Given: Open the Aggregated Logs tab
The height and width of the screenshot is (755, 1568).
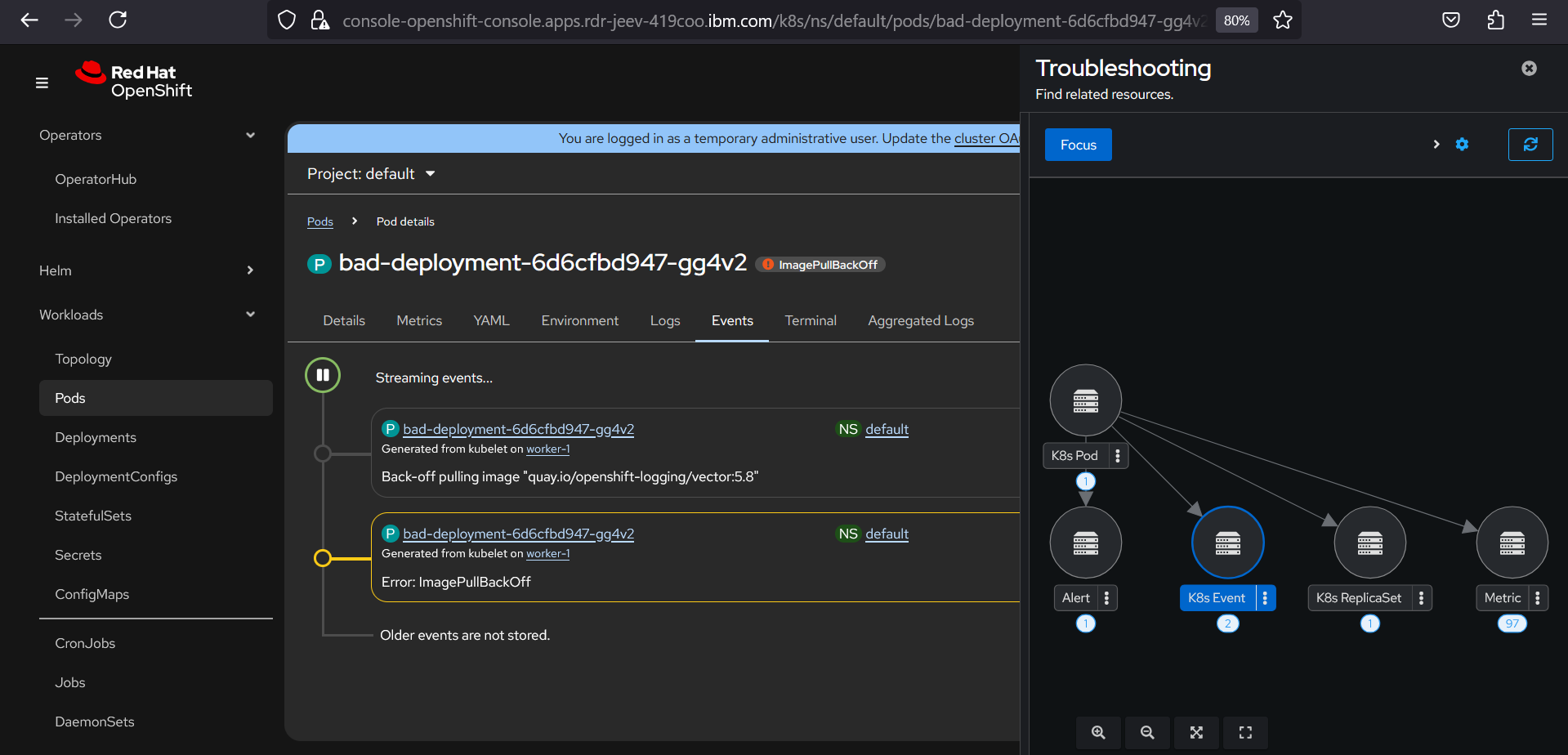Looking at the screenshot, I should [x=920, y=321].
